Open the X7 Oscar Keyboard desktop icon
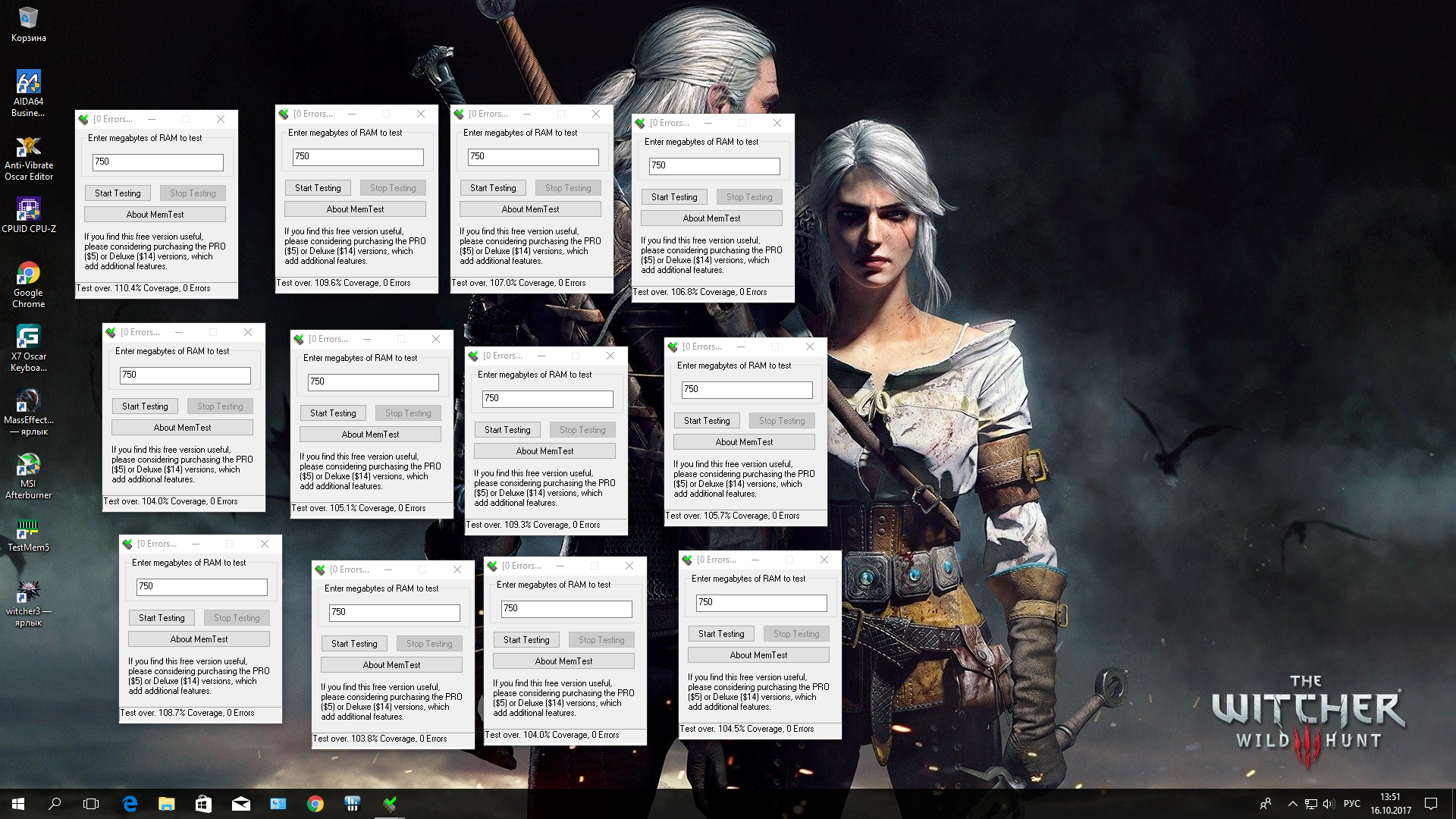1456x819 pixels. 28,337
